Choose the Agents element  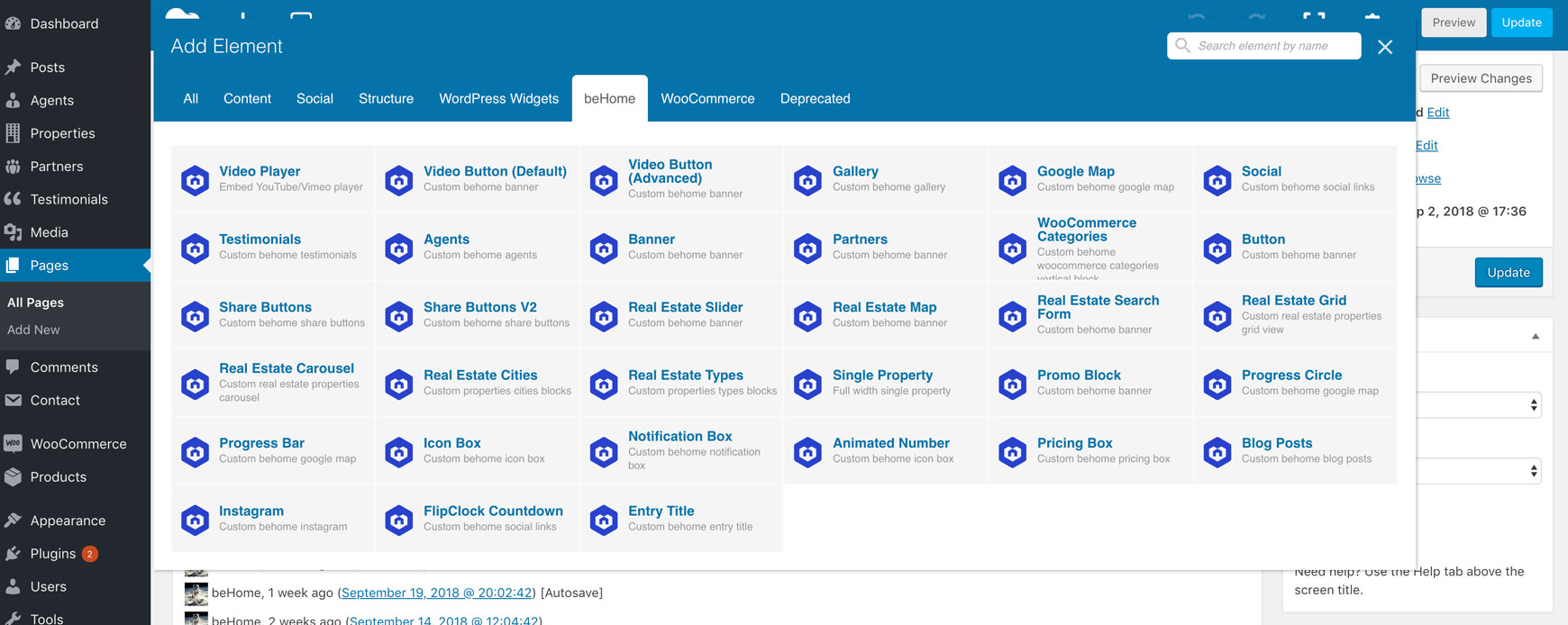tap(477, 247)
